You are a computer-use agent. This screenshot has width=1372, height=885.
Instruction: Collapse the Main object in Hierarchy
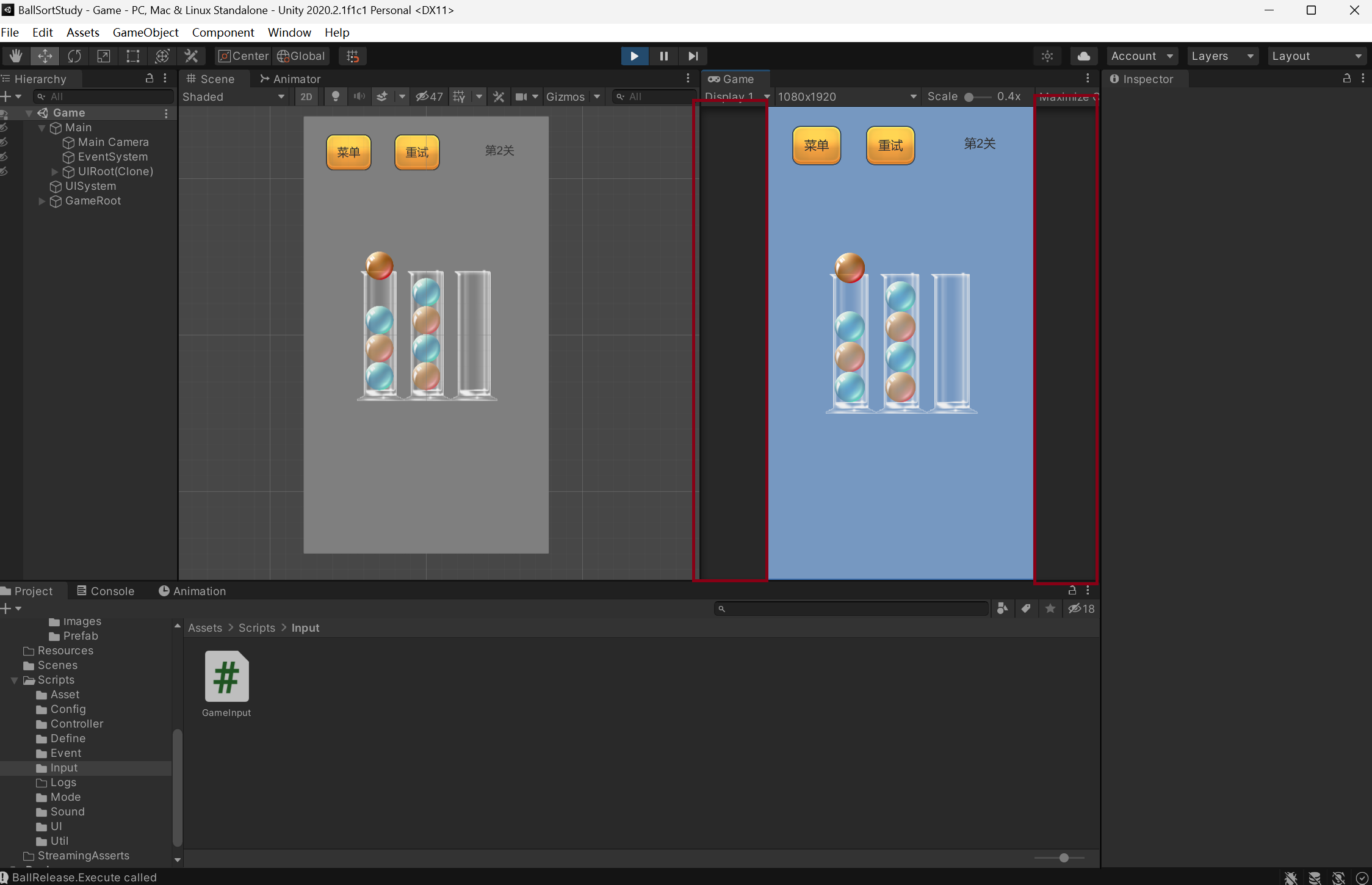tap(42, 128)
